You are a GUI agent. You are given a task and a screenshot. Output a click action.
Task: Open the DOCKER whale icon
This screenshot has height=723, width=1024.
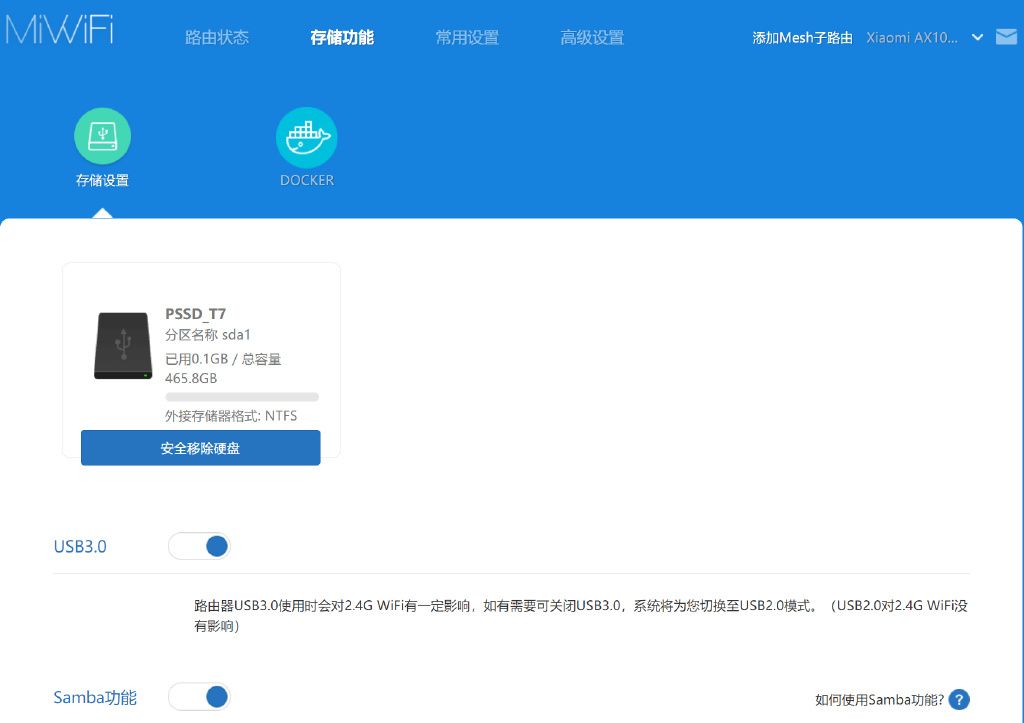(x=306, y=138)
